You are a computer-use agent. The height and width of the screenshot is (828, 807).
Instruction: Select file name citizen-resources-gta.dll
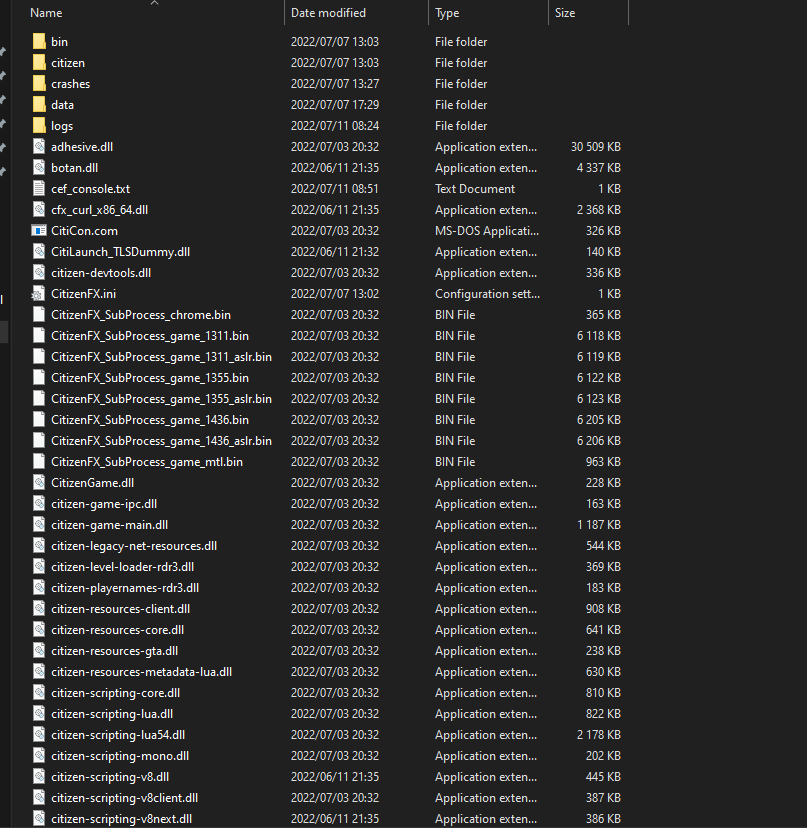[x=114, y=651]
